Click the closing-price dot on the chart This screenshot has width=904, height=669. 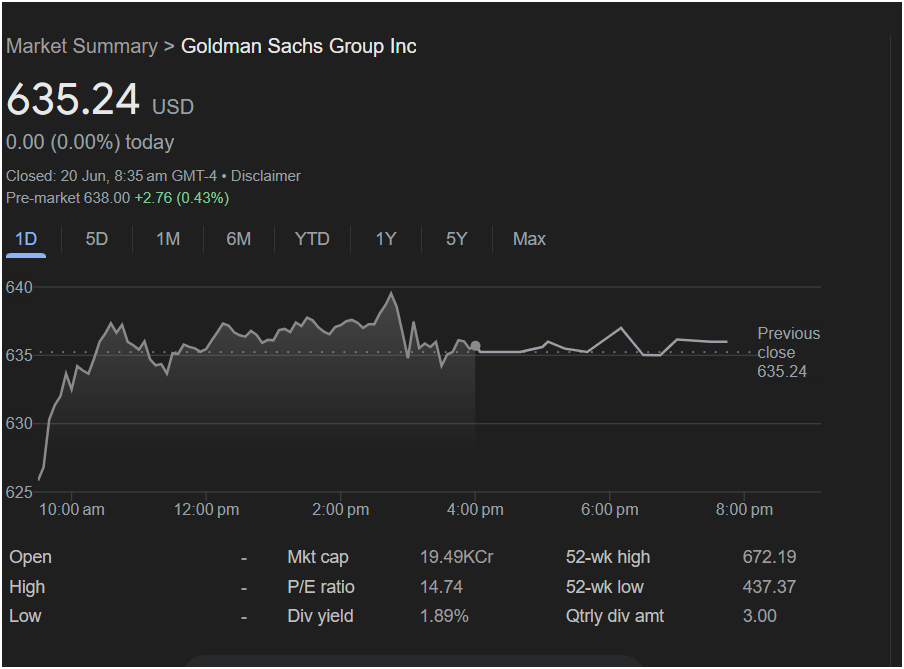click(475, 346)
